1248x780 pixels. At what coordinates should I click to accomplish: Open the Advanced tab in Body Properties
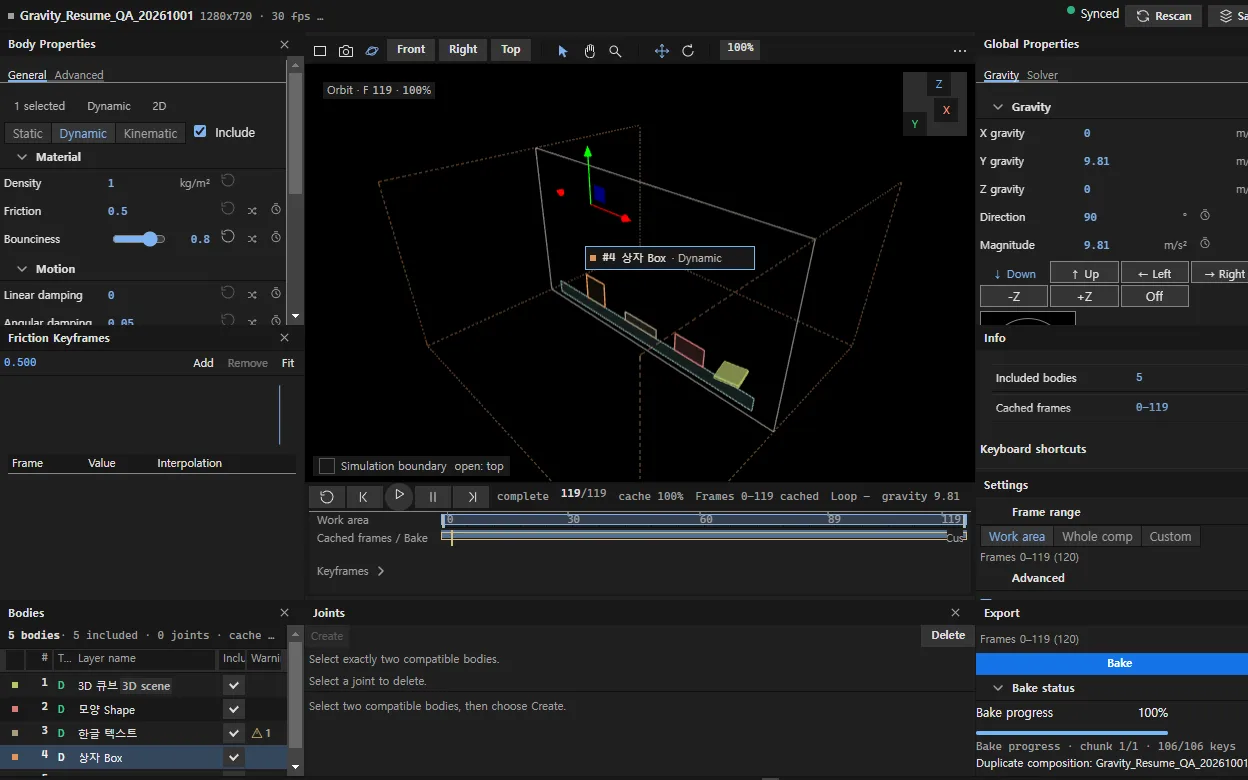[79, 75]
